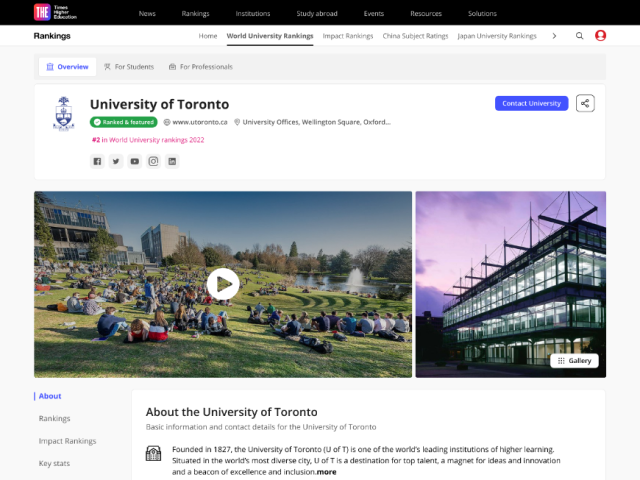Viewport: 640px width, 480px height.
Task: Jump to Key stats in sidebar
Action: coord(54,463)
